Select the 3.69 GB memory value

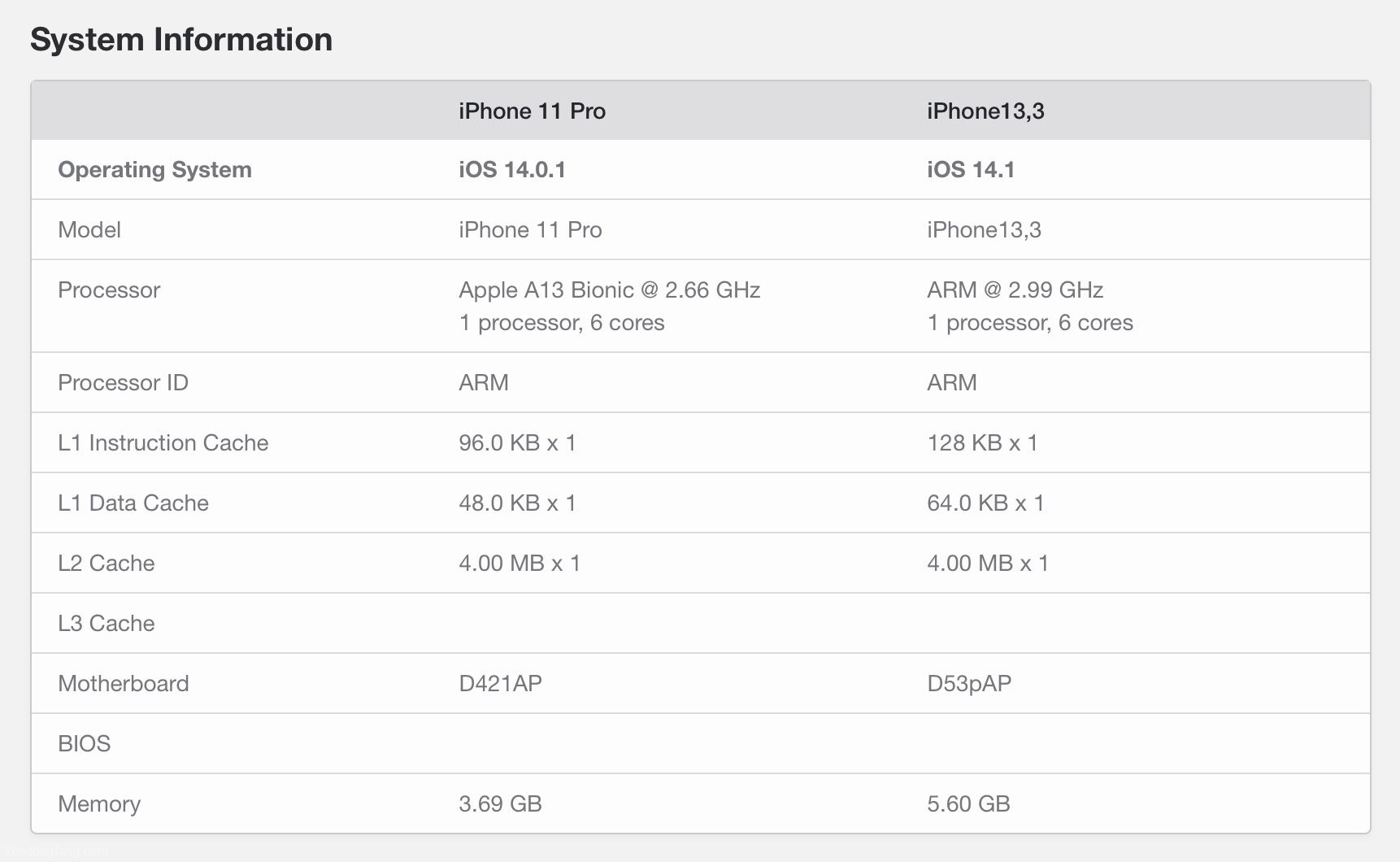pyautogui.click(x=500, y=804)
